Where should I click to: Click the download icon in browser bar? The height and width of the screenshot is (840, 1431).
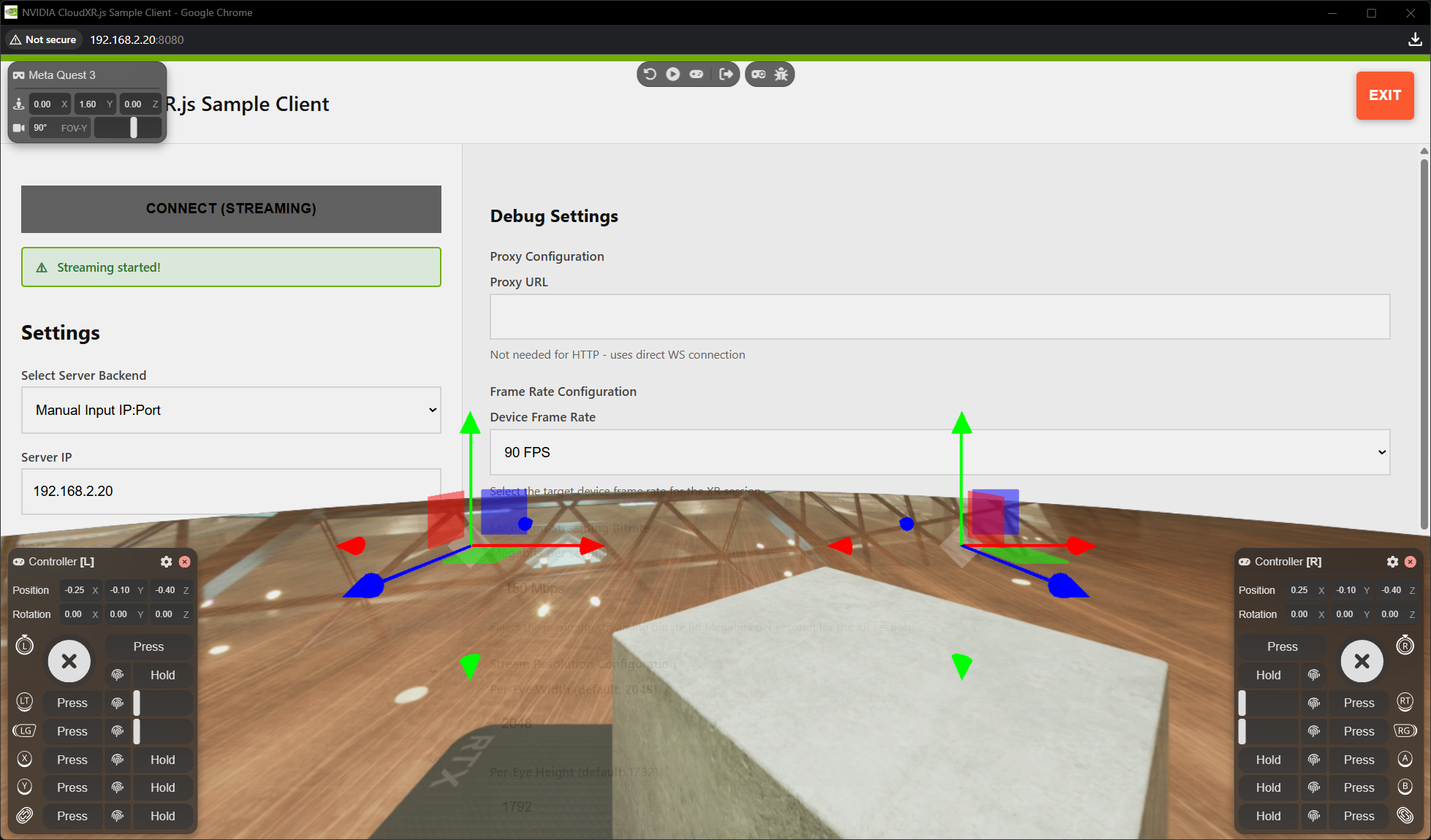pyautogui.click(x=1415, y=39)
